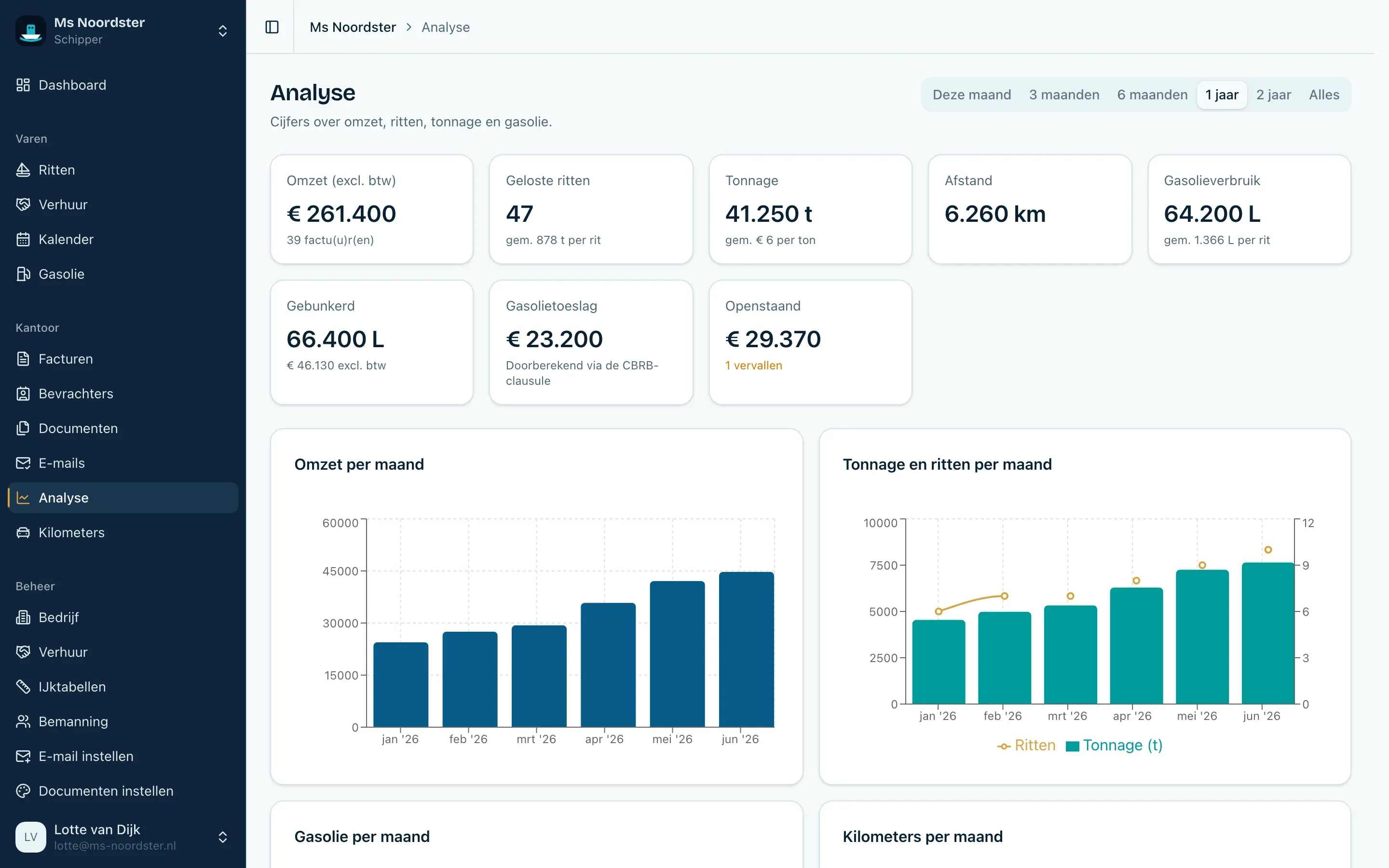Open E-mails via its envelope icon
This screenshot has height=868, width=1389.
(23, 463)
